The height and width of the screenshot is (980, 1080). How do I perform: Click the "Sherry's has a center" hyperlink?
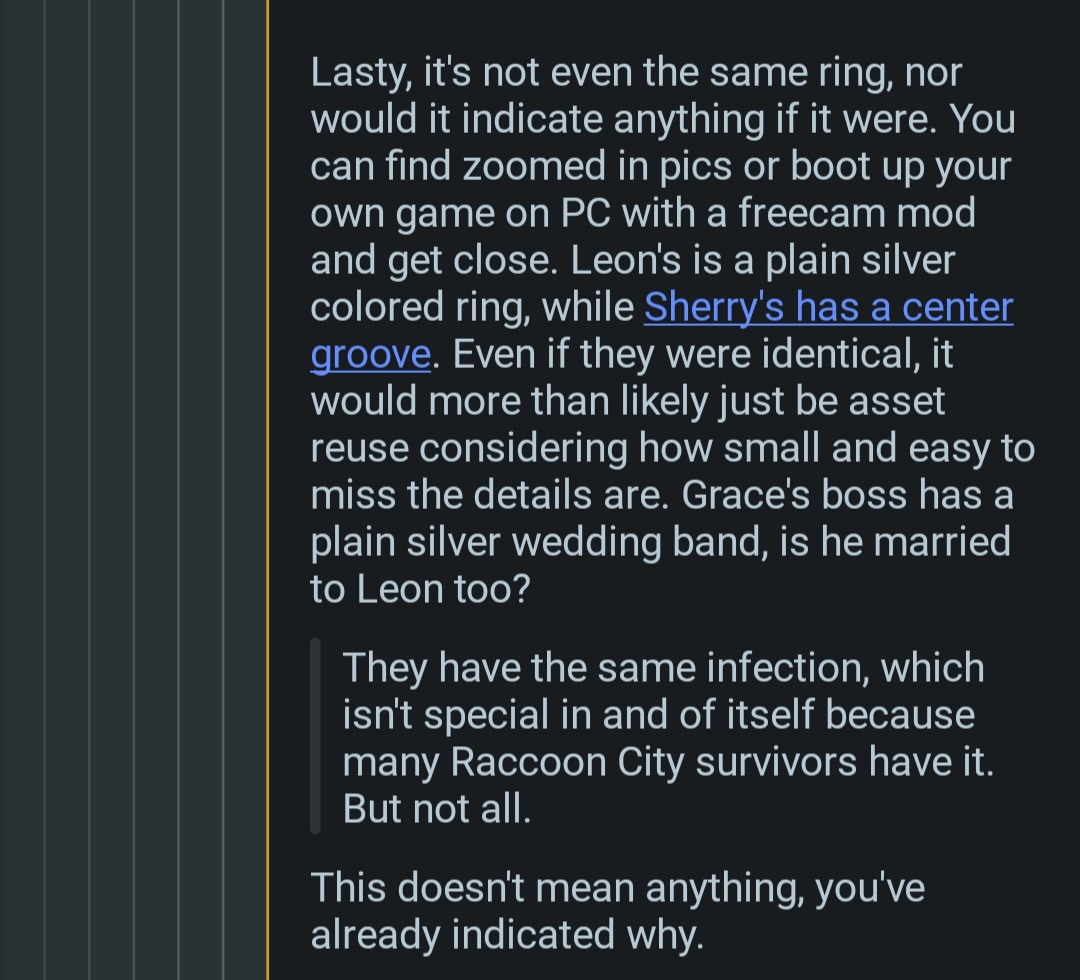tap(828, 307)
